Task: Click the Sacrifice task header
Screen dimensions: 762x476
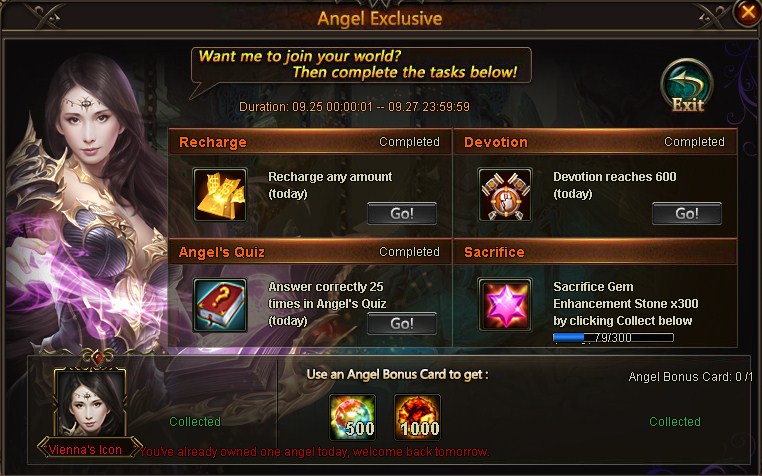Action: [595, 252]
